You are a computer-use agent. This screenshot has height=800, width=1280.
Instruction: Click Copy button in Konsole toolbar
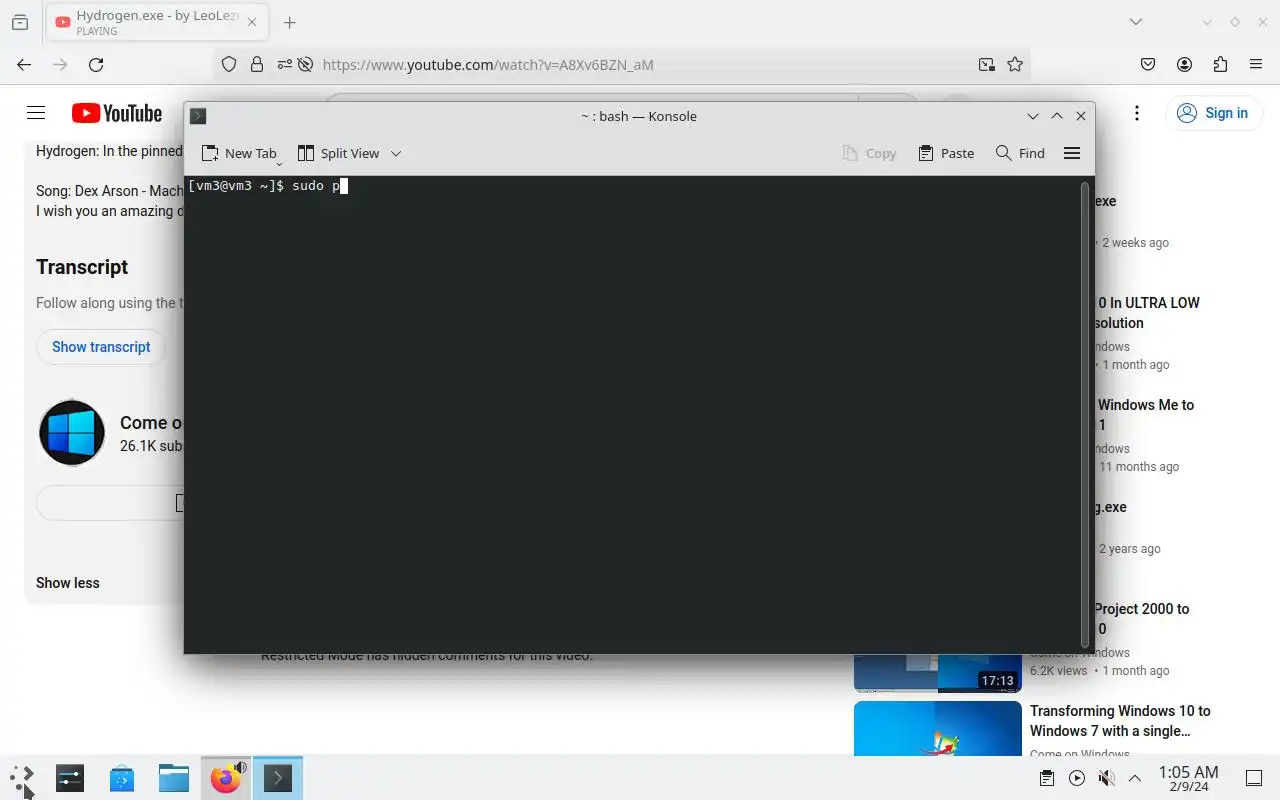[870, 153]
